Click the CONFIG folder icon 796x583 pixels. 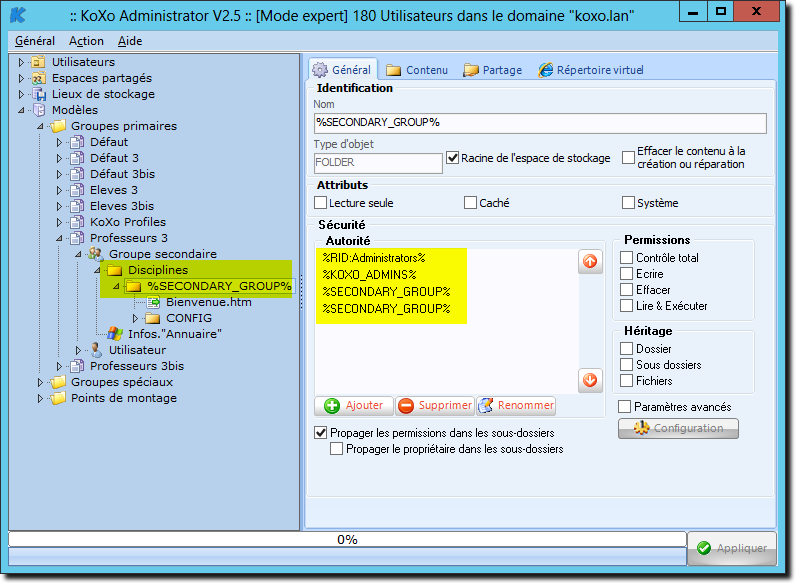click(x=152, y=318)
